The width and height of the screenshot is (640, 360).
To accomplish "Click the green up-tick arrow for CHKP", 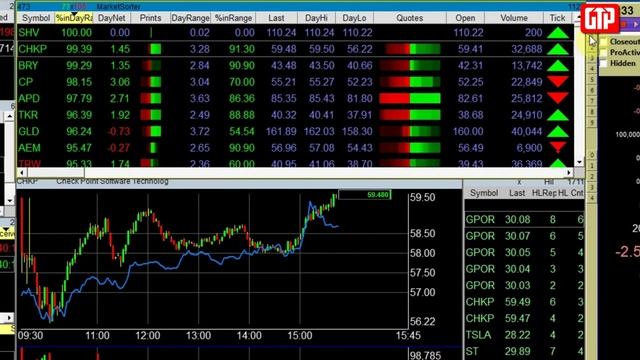I will point(558,49).
